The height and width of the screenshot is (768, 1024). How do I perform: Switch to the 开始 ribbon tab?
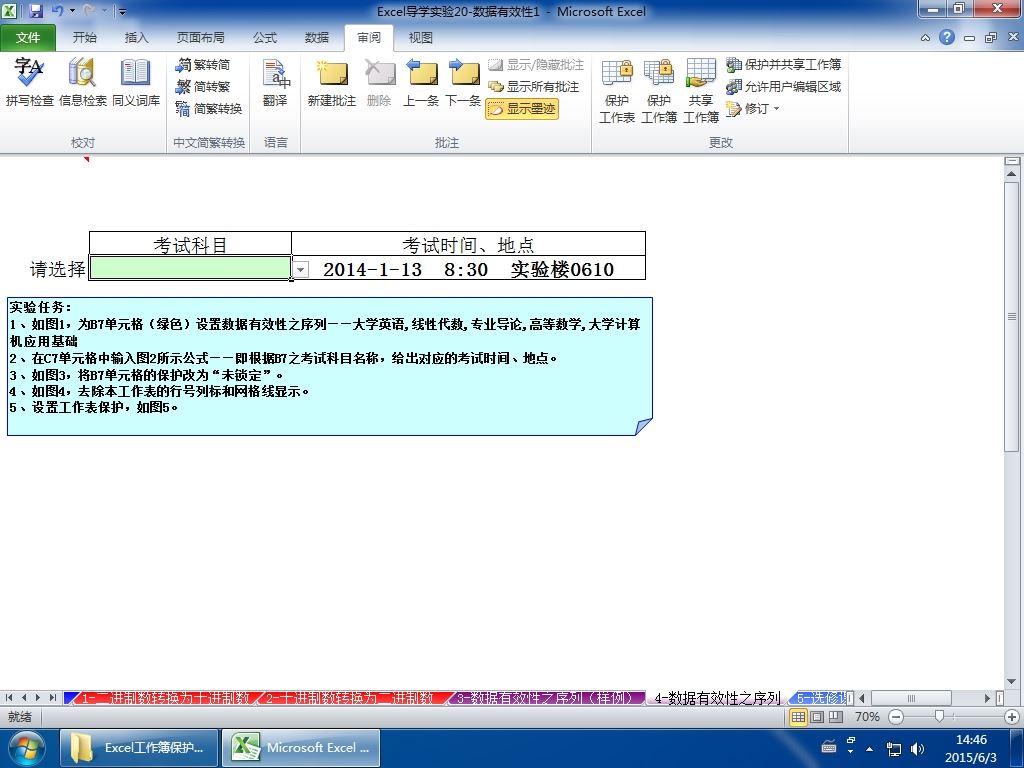[84, 38]
